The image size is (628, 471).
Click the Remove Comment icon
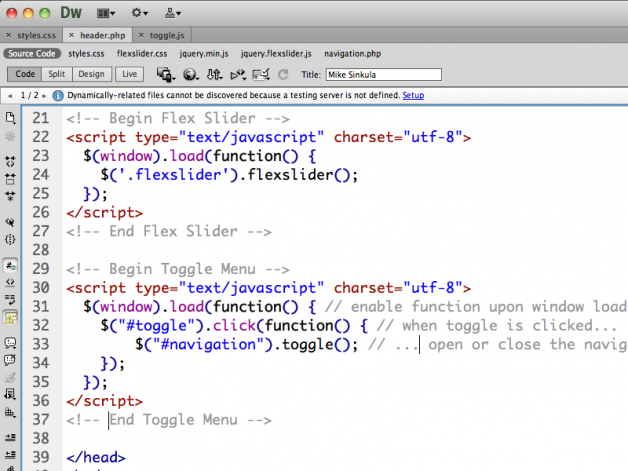(10, 360)
